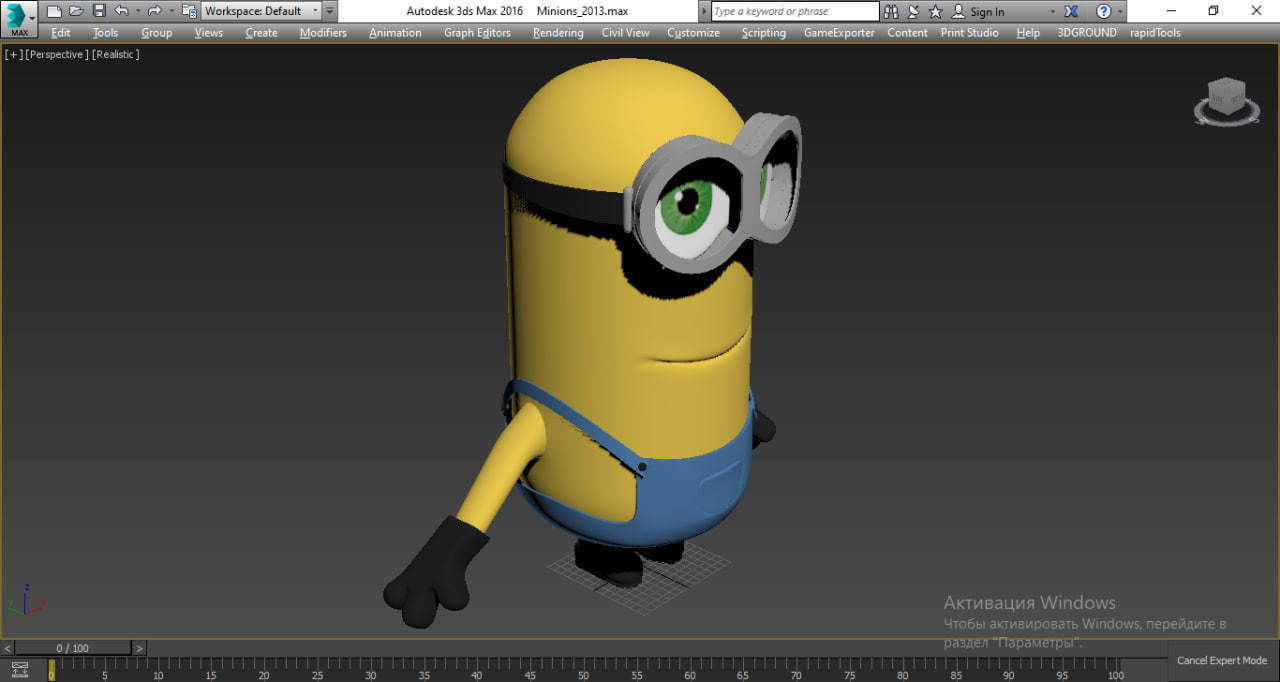Open the Tools menu
The width and height of the screenshot is (1280, 682).
pos(105,32)
